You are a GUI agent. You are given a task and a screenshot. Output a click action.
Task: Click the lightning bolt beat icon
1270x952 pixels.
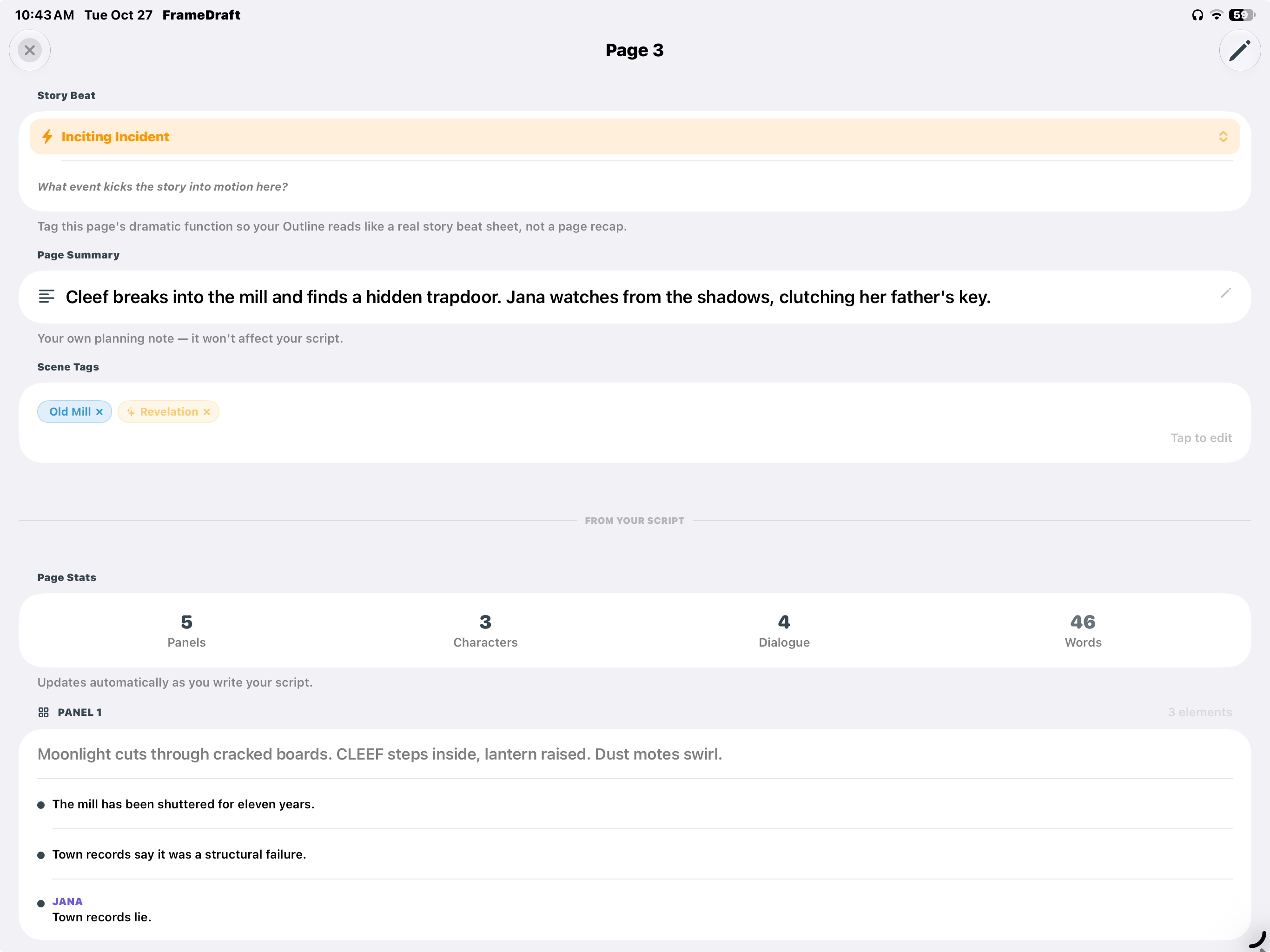pyautogui.click(x=48, y=137)
